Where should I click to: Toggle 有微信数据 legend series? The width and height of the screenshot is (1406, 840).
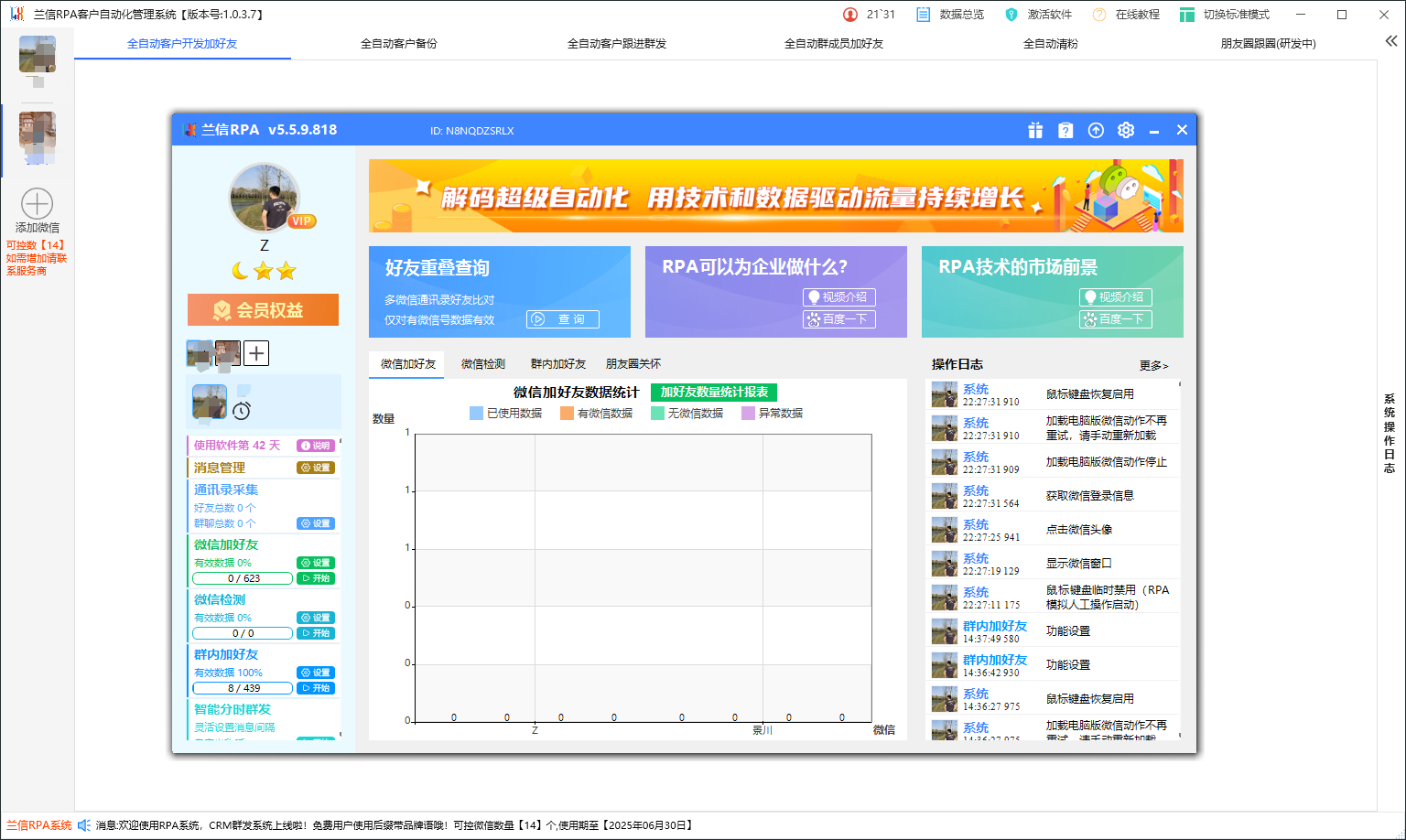596,414
